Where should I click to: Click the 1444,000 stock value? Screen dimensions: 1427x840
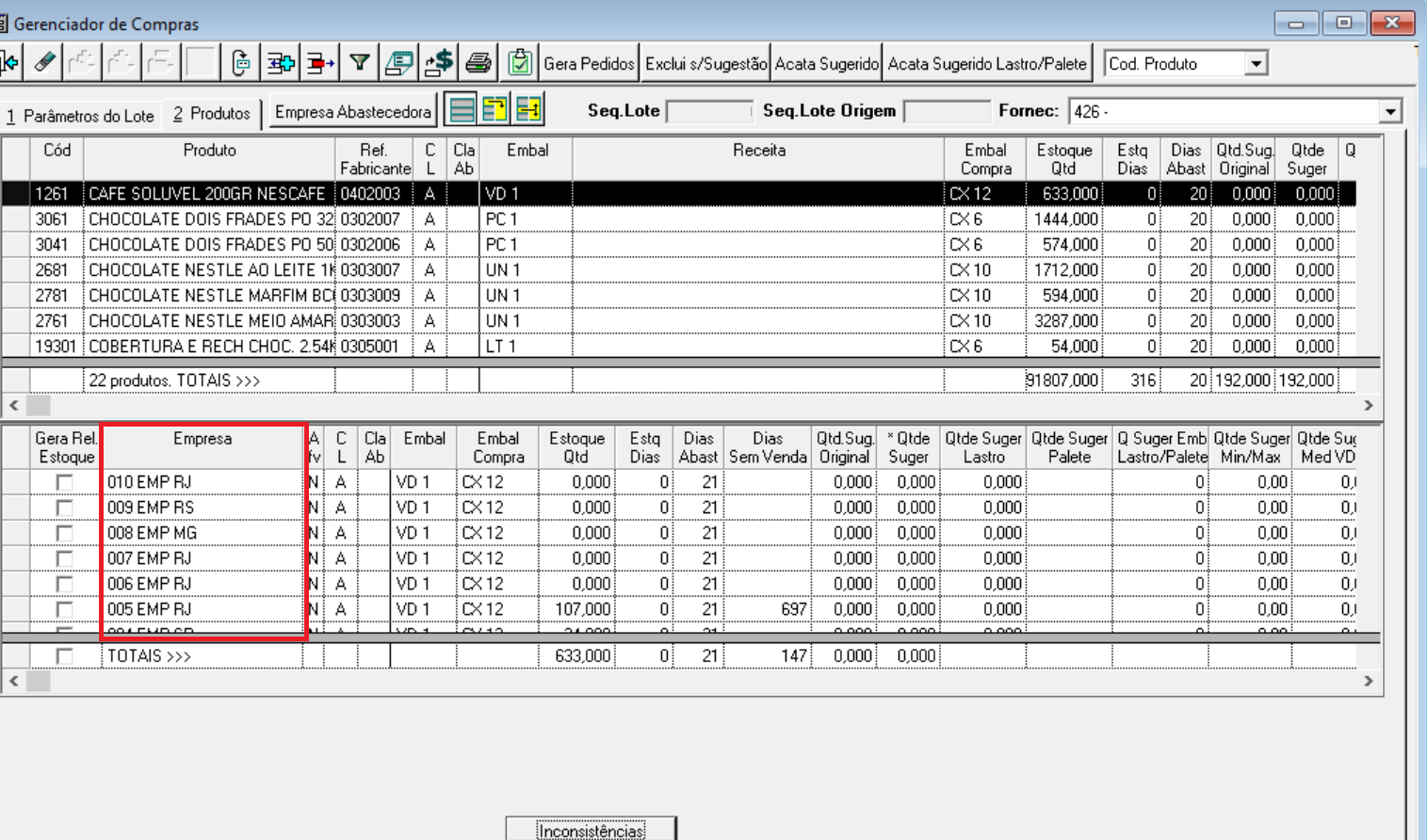pyautogui.click(x=1066, y=218)
